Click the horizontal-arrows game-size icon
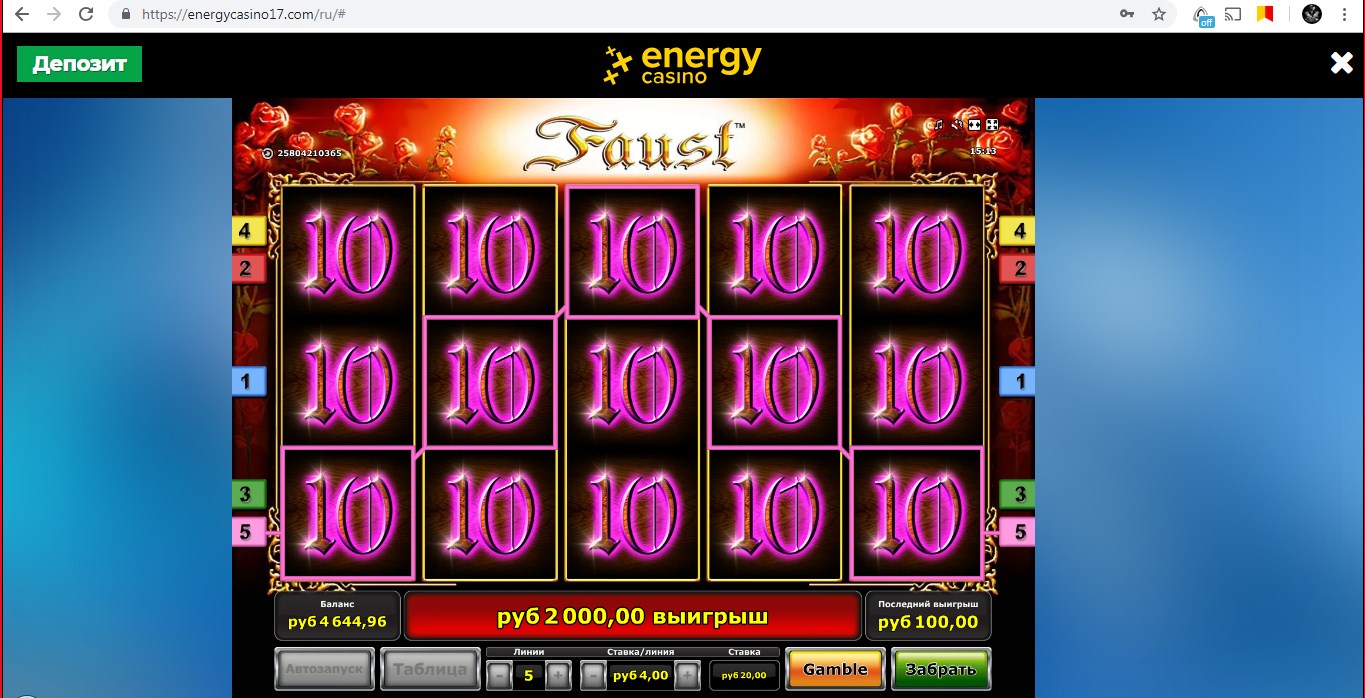The height and width of the screenshot is (698, 1365). click(974, 125)
